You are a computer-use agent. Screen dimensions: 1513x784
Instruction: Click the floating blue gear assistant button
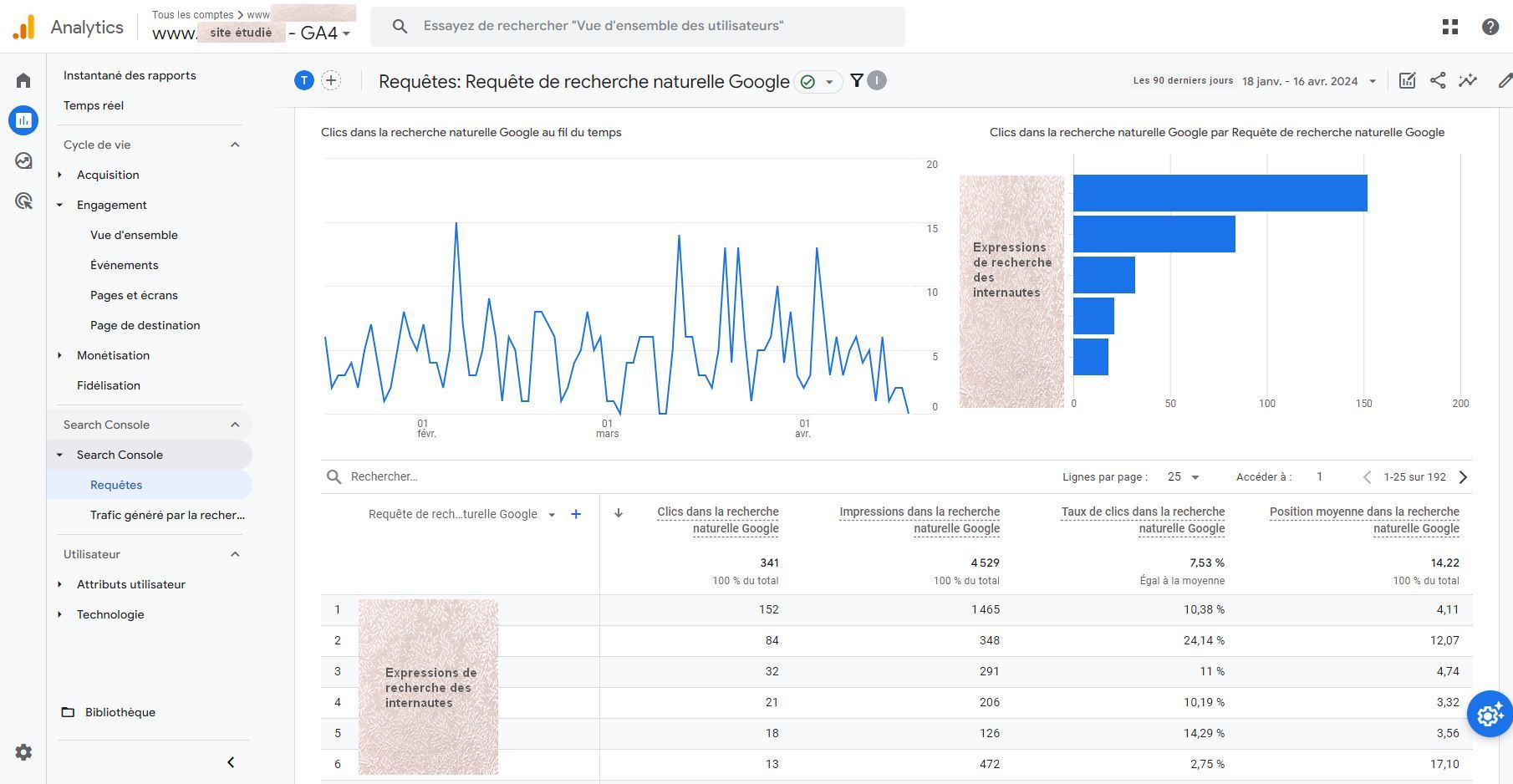(x=1490, y=714)
